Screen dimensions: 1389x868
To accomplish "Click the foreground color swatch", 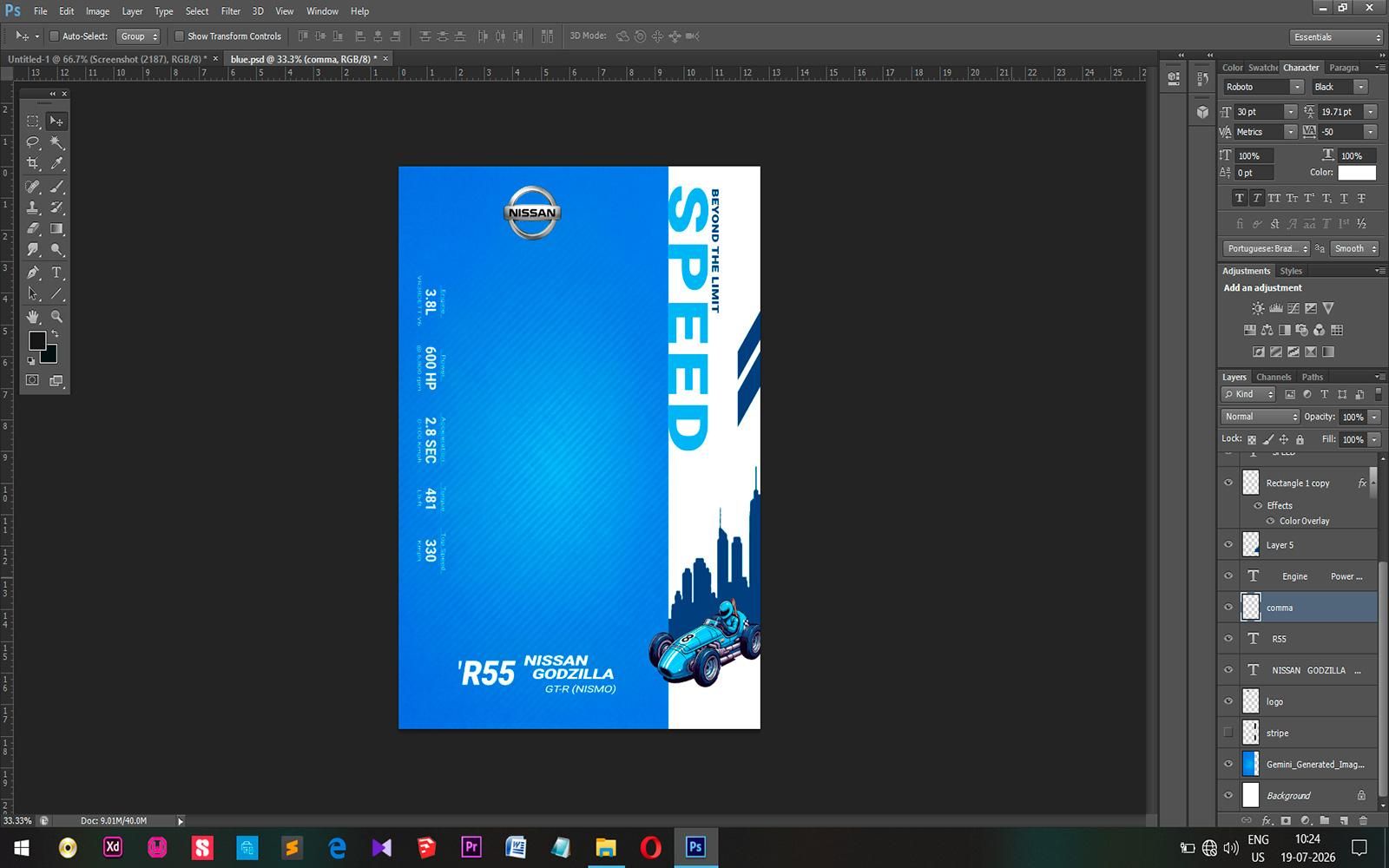I will coord(37,341).
